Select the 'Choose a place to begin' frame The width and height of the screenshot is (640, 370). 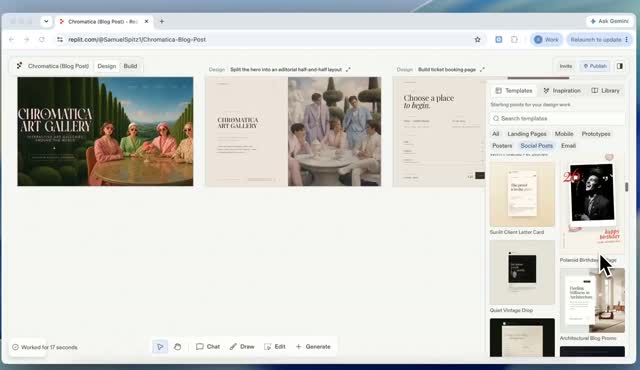pos(439,131)
